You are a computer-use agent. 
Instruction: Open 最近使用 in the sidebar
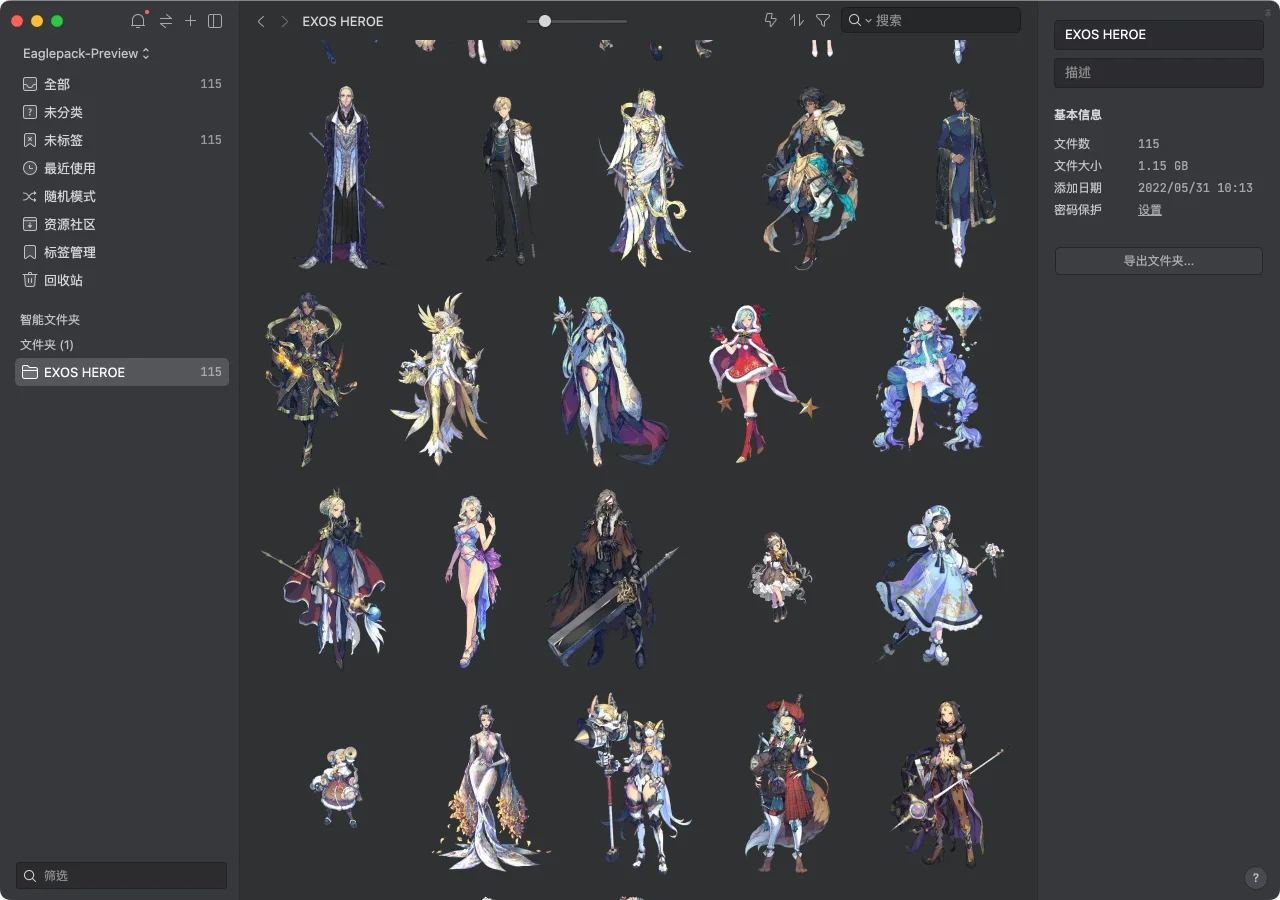point(122,168)
